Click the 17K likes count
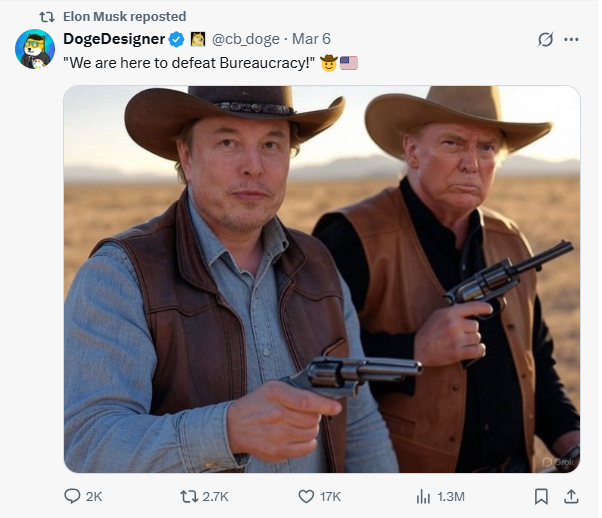Image resolution: width=602 pixels, height=518 pixels. 331,497
